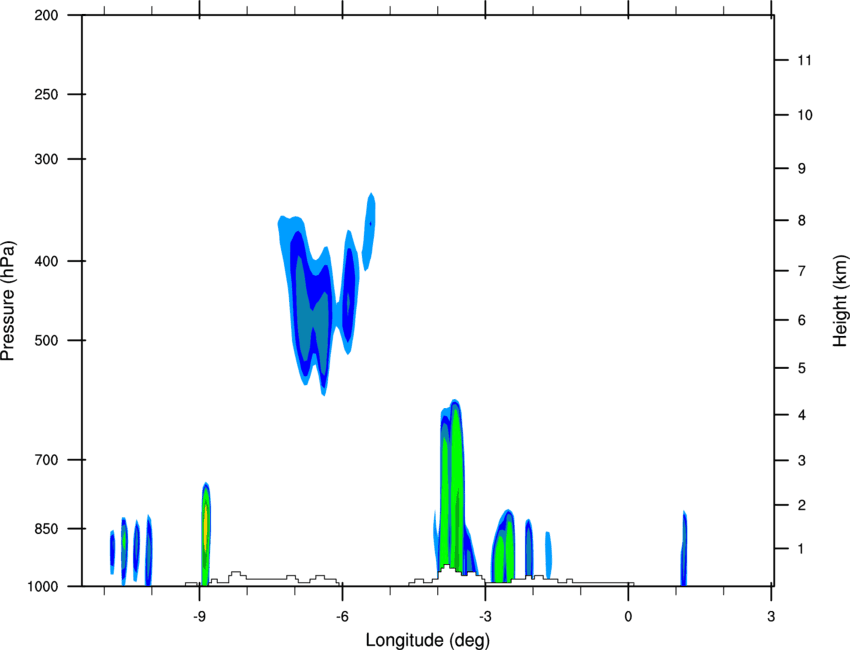Pick the 3 km height tick label
Image resolution: width=850 pixels, height=650 pixels.
802,461
